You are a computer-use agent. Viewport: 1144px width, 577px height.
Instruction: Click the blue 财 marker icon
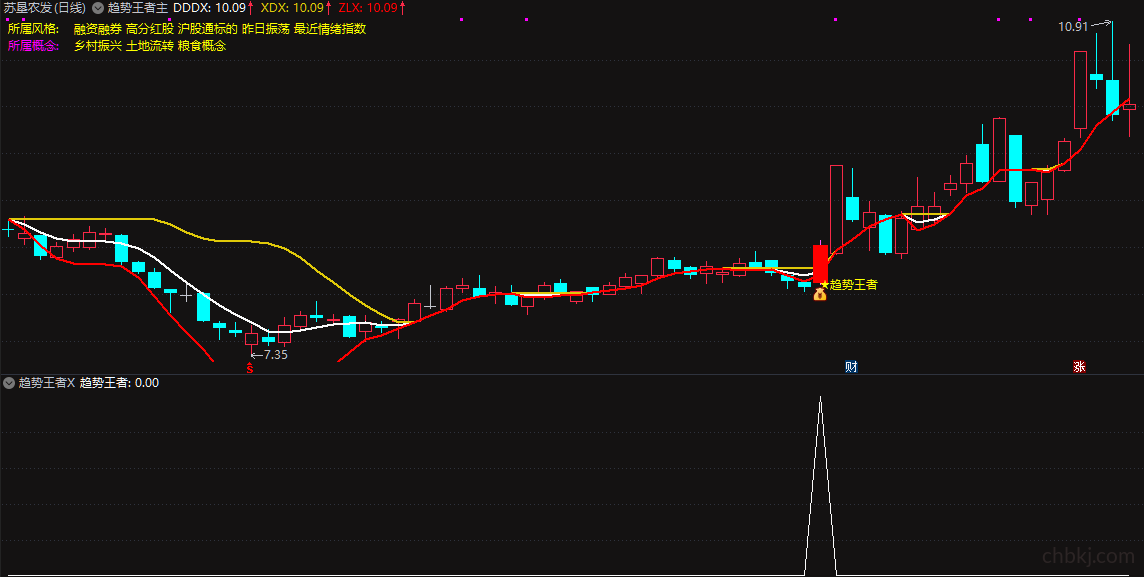851,366
